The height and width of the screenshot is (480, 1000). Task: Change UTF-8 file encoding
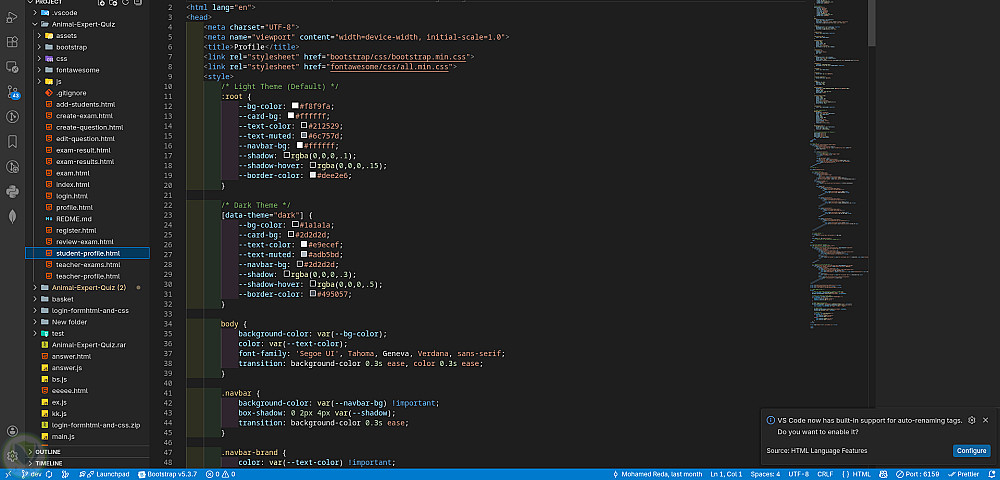click(798, 474)
